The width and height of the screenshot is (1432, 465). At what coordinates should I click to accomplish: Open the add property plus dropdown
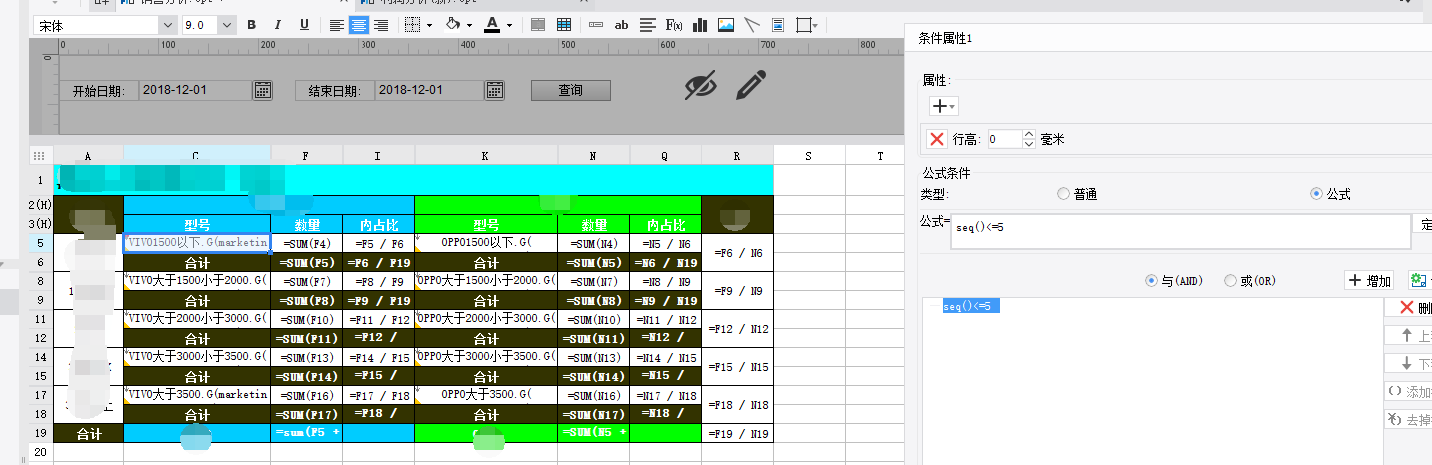pos(944,105)
